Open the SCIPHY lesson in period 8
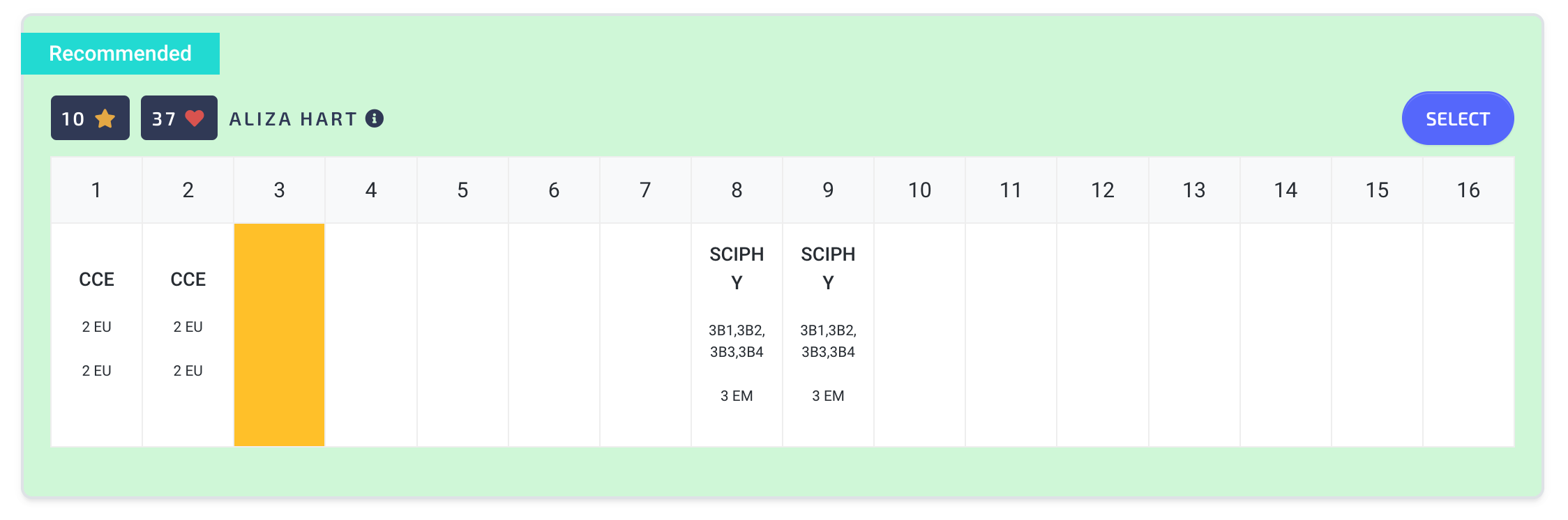Viewport: 1568px width, 520px height. pos(737,335)
